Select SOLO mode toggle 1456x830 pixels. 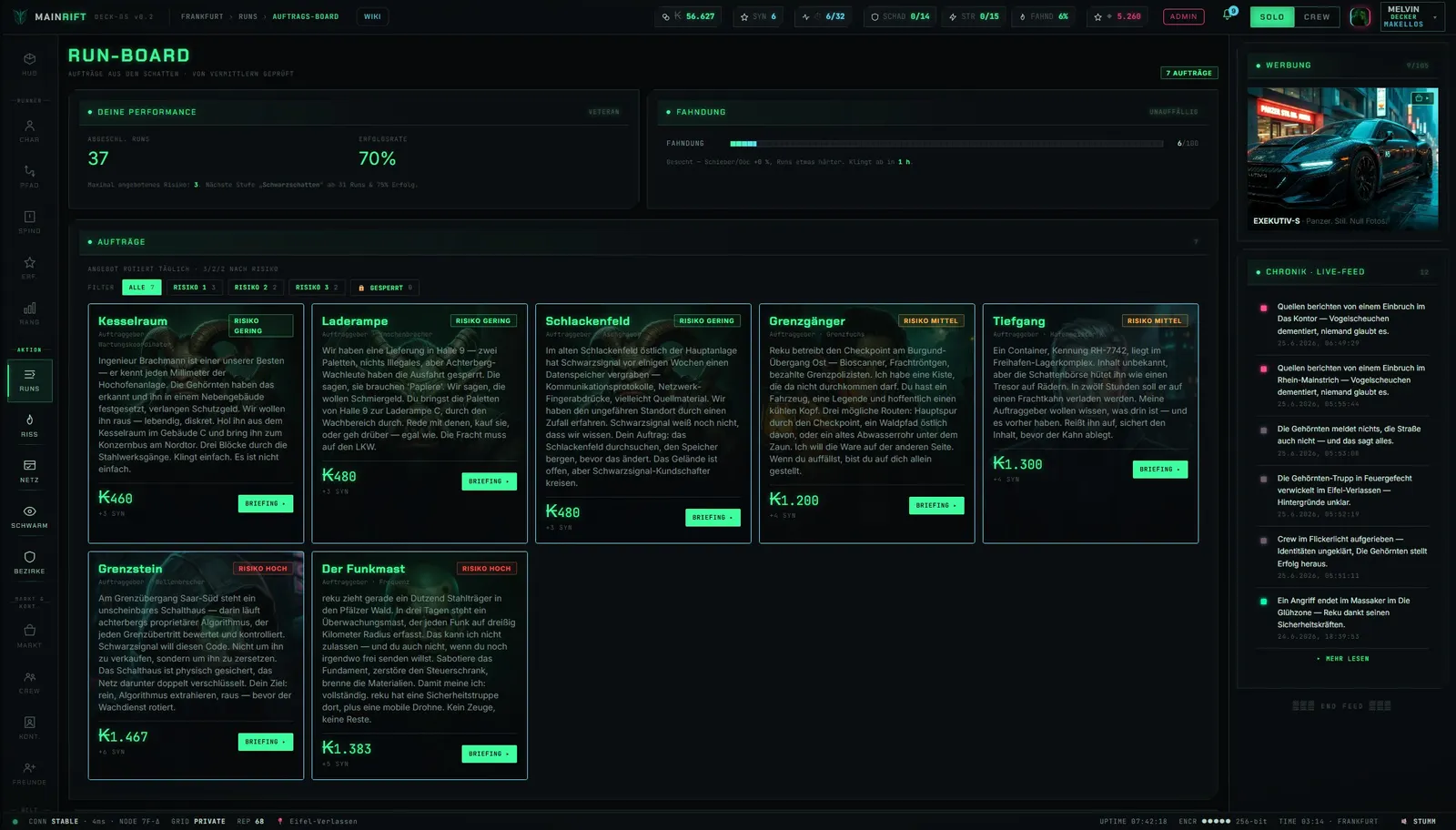[x=1272, y=16]
